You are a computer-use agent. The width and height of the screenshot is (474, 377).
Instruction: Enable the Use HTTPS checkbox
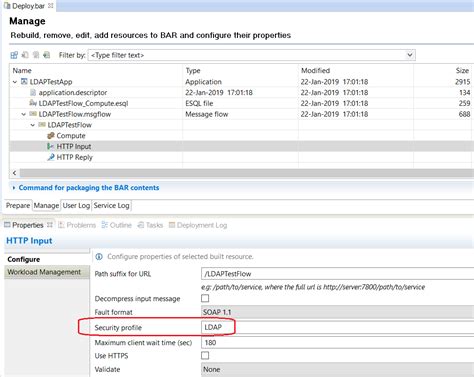[205, 355]
